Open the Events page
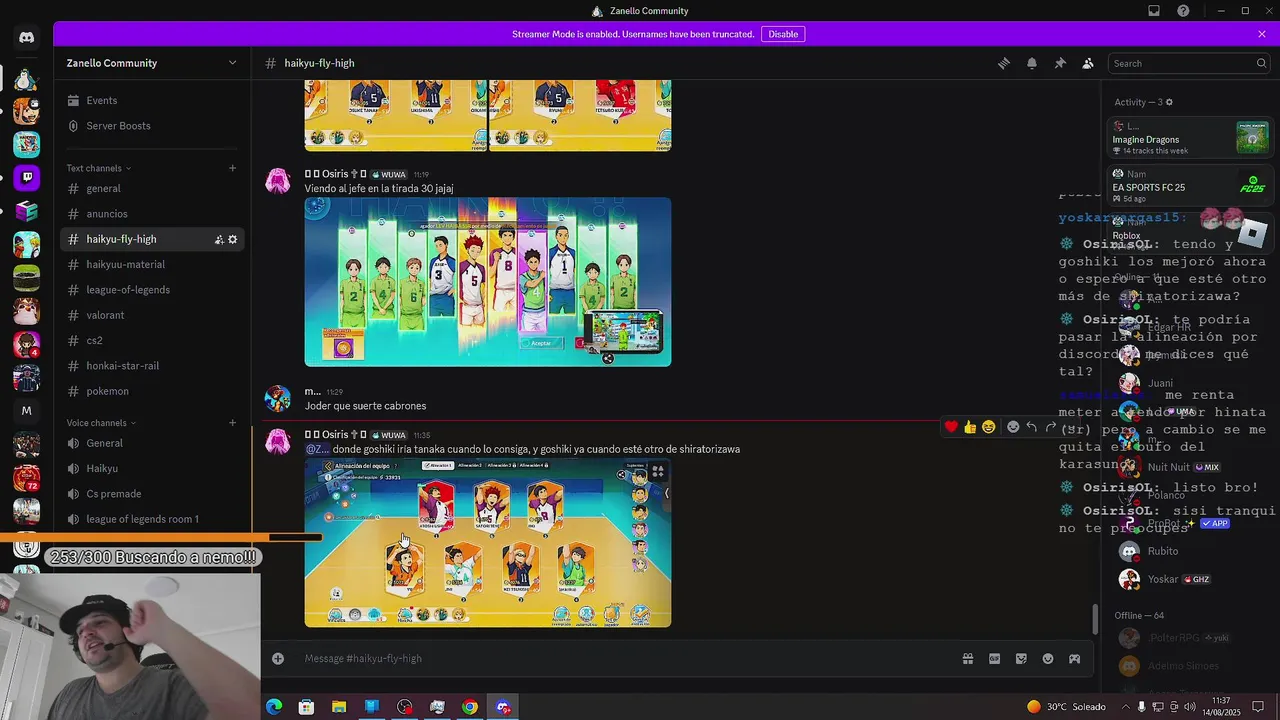This screenshot has width=1280, height=720. click(x=152, y=100)
